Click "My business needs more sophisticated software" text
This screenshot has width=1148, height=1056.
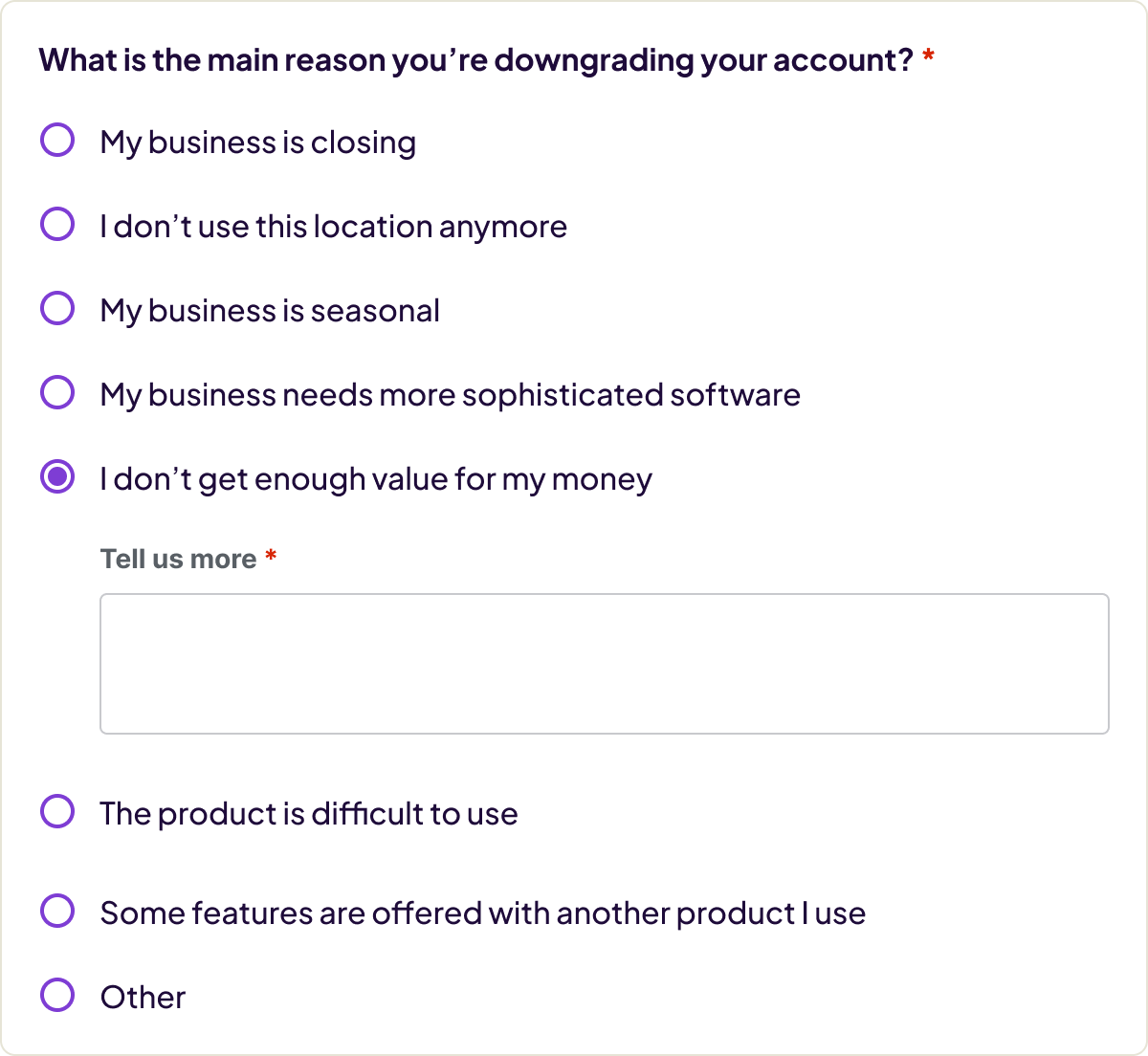(x=450, y=395)
